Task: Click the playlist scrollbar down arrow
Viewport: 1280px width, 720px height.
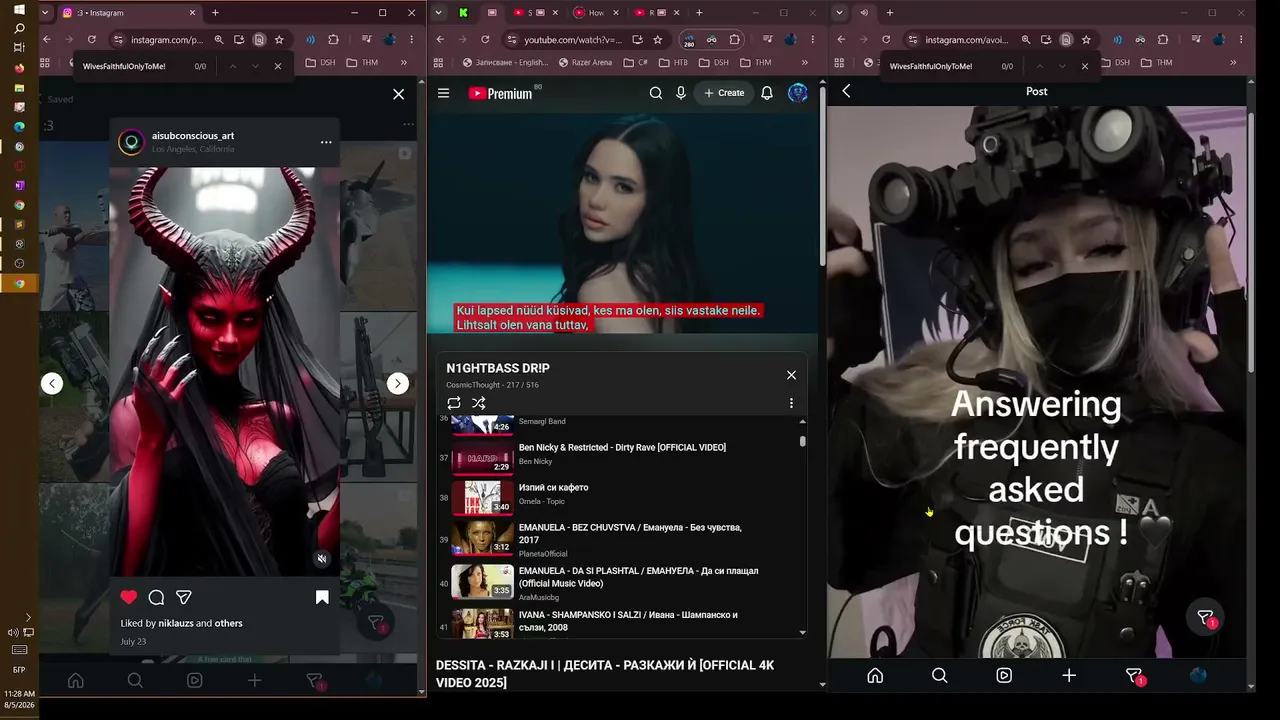Action: 802,633
